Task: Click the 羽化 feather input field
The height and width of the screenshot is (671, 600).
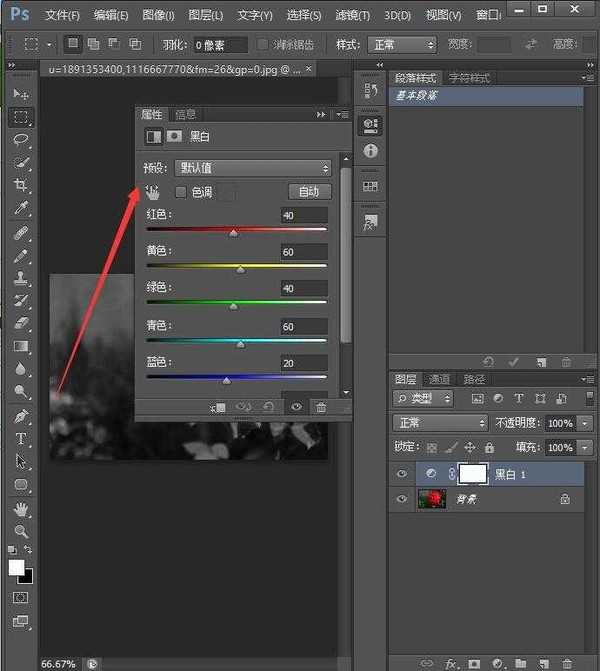Action: [x=219, y=45]
